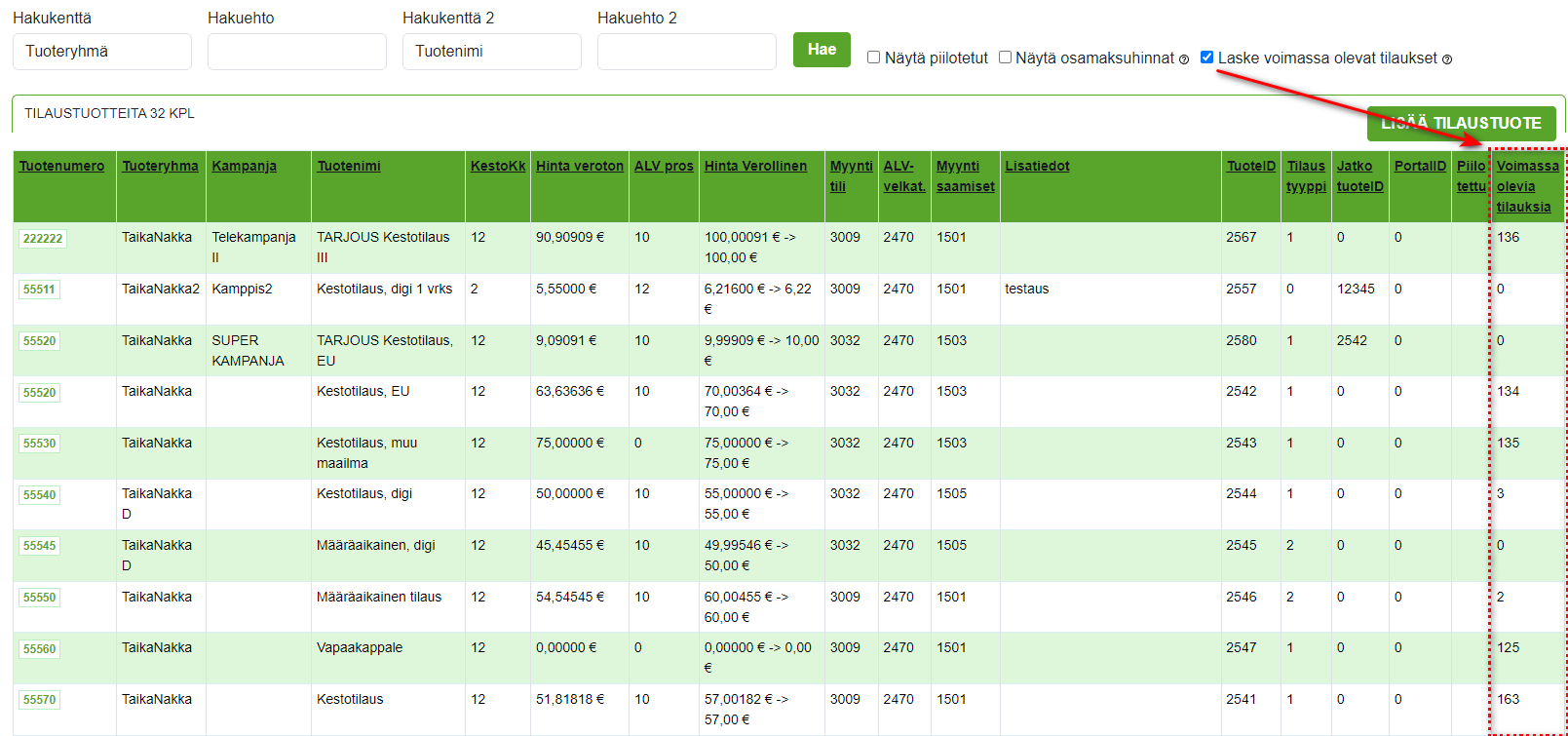
Task: Focus the Hakuehto search input
Action: point(297,52)
